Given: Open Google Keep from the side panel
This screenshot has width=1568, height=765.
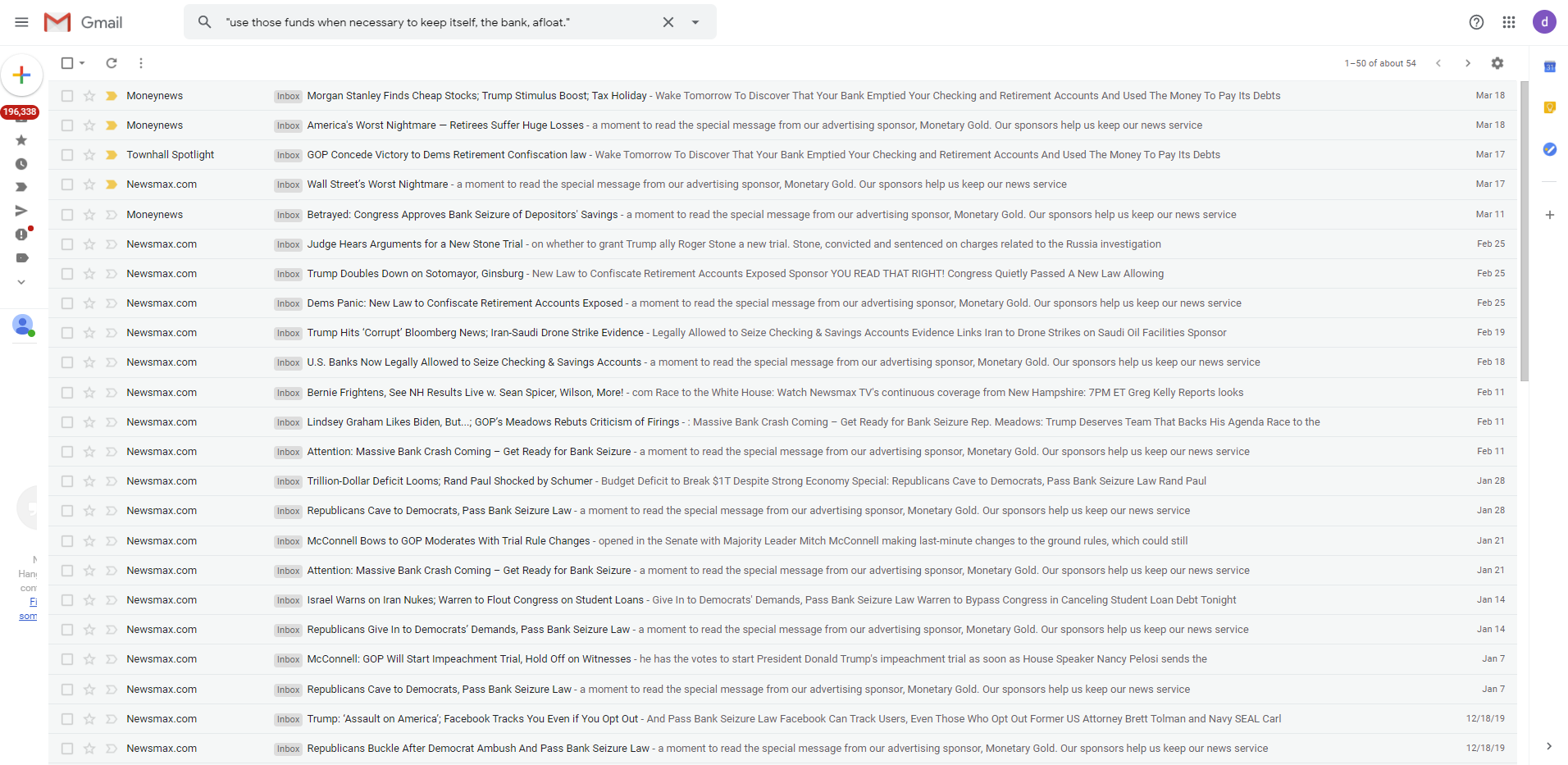Looking at the screenshot, I should tap(1549, 107).
